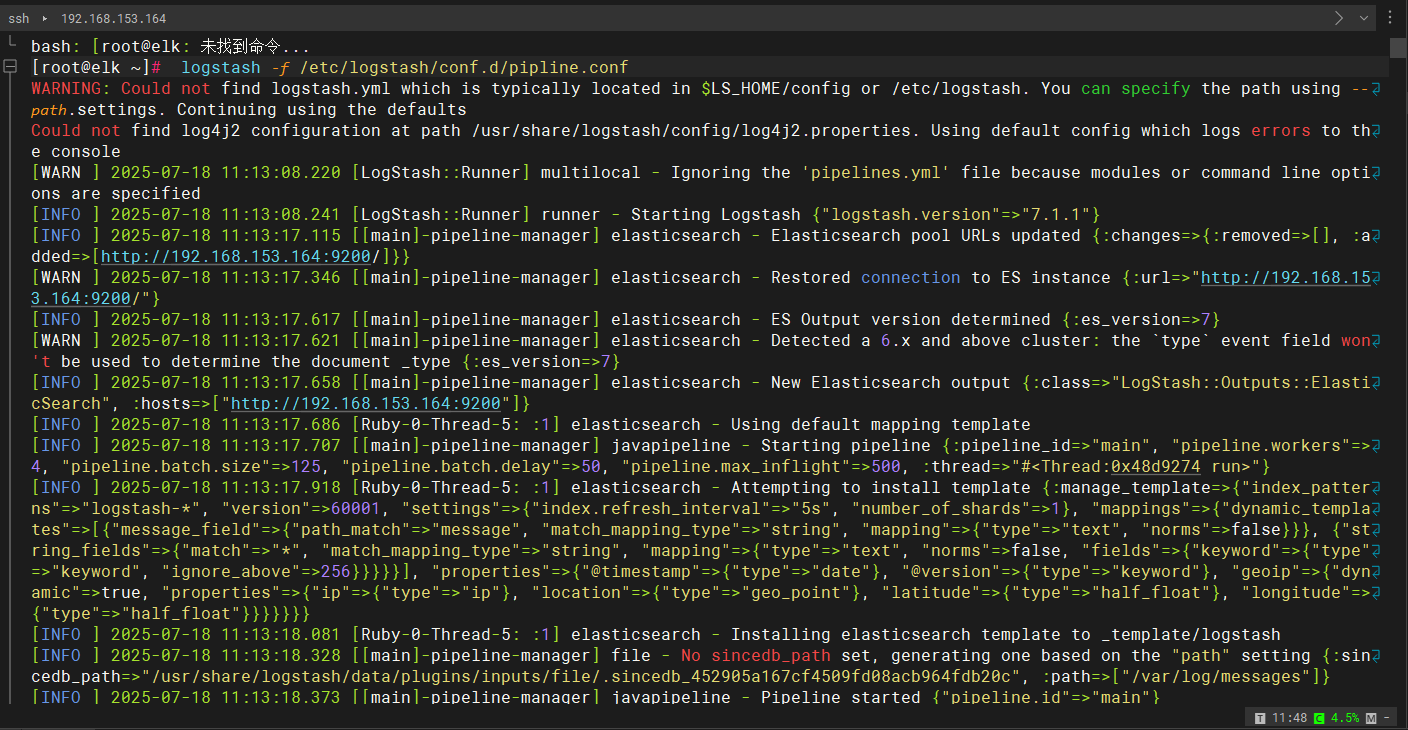The image size is (1408, 730).
Task: Click the 'bash:' text on the first line
Action: 55,47
